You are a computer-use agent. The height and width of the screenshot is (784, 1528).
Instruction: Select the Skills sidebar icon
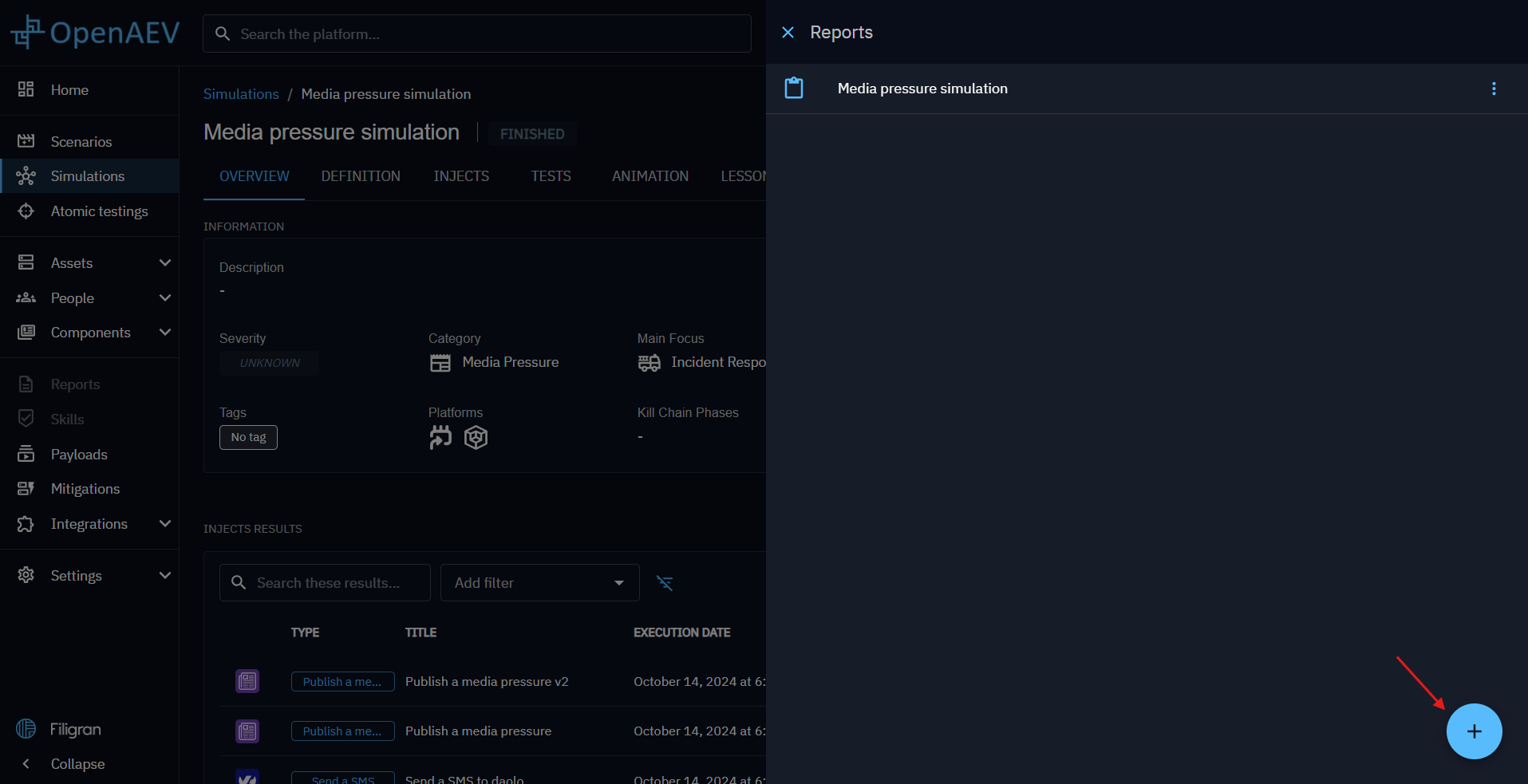[26, 418]
